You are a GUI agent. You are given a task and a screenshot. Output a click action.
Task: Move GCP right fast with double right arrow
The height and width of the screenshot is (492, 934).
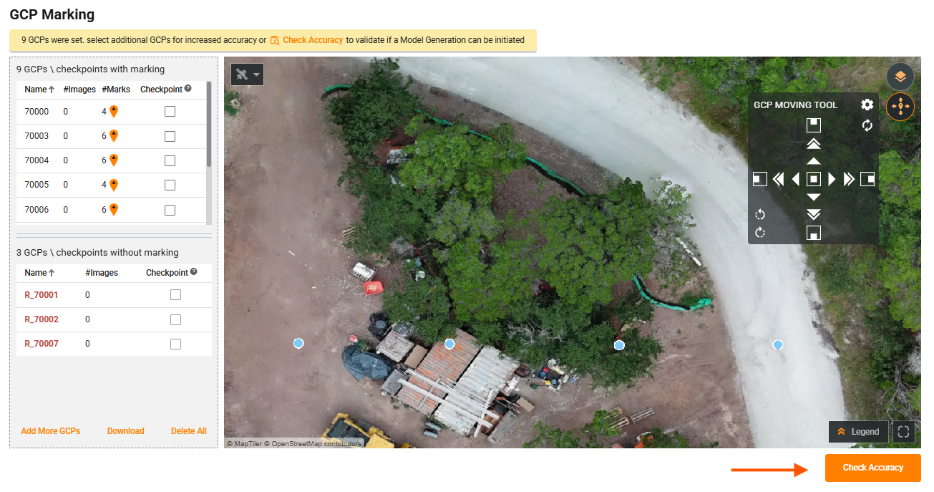[x=848, y=179]
